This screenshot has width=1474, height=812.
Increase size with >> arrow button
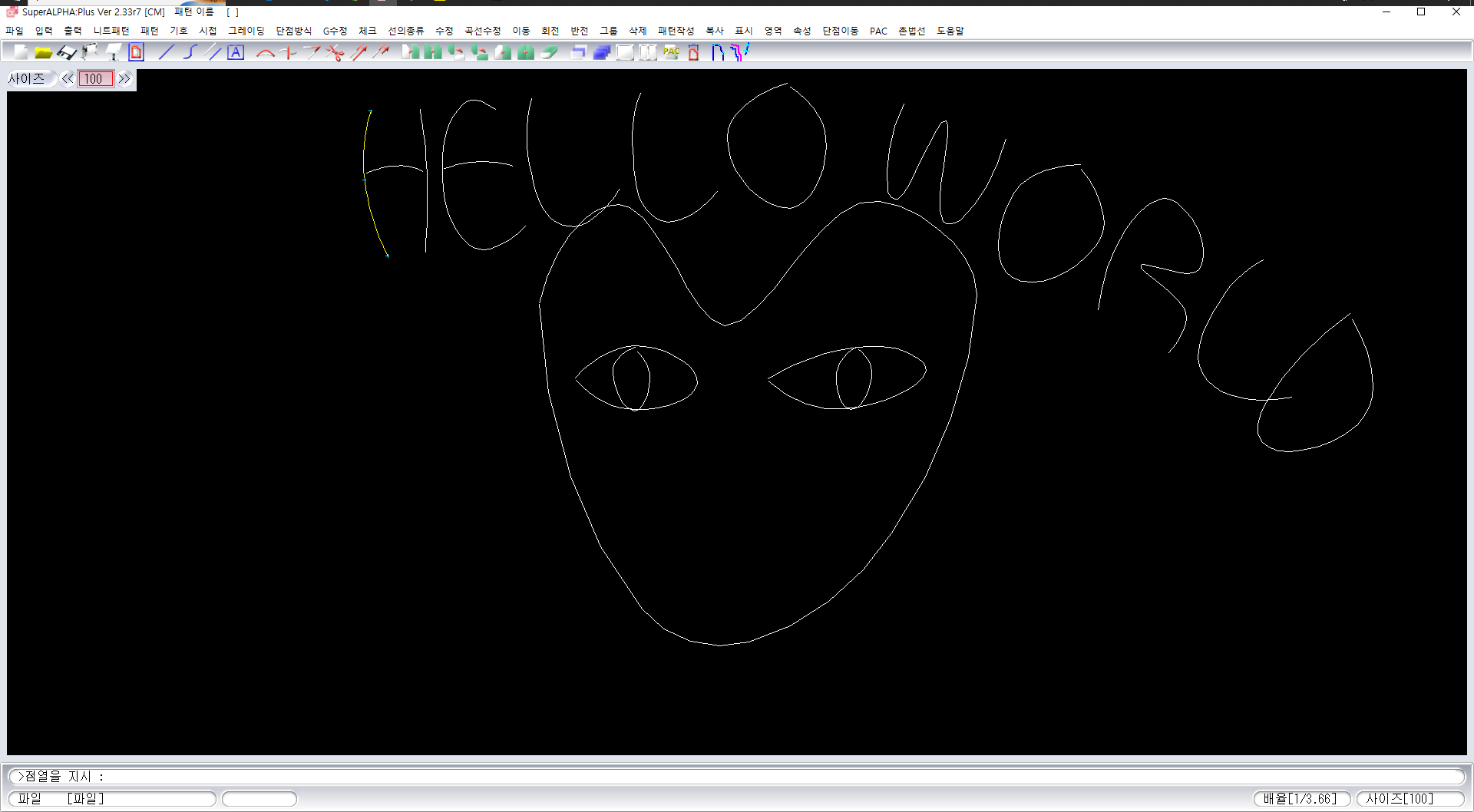coord(124,79)
